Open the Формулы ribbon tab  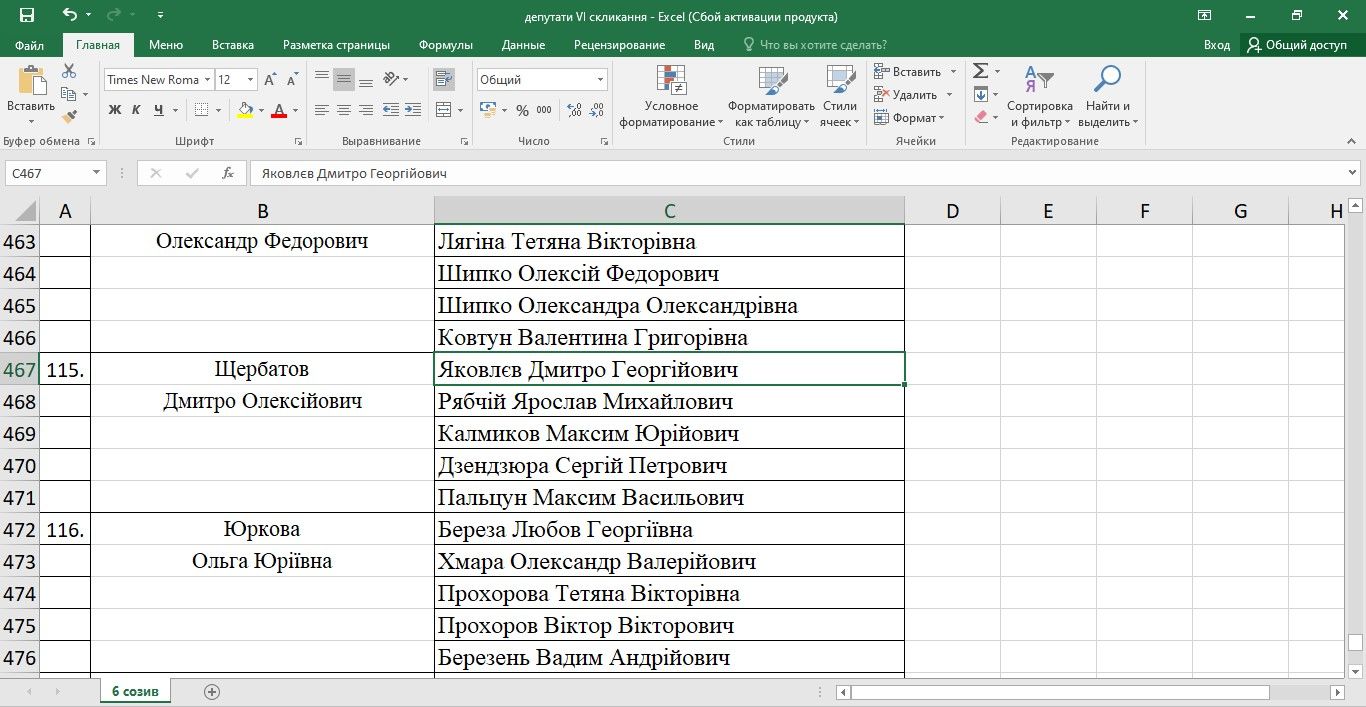tap(446, 45)
